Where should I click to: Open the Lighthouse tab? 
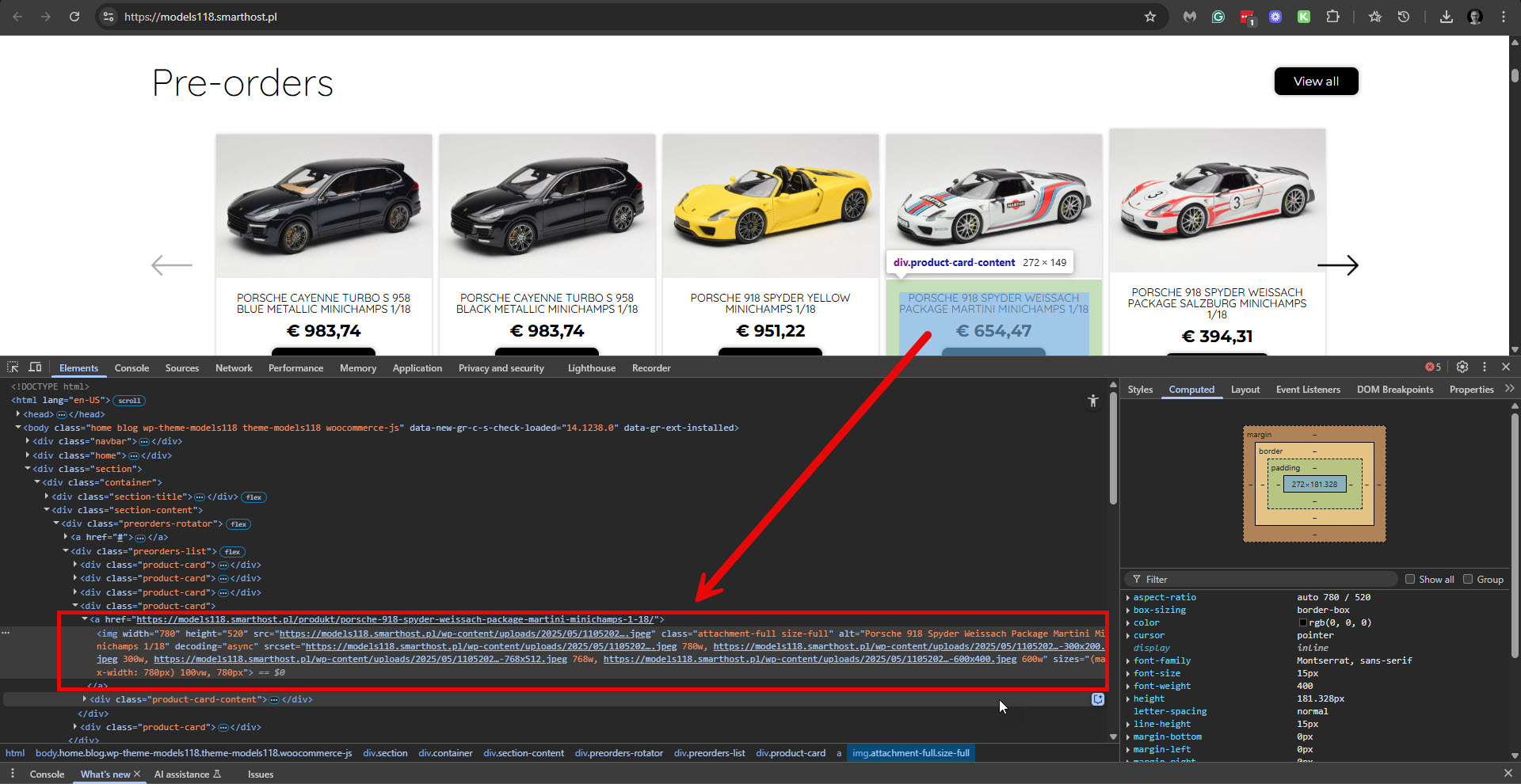click(x=591, y=368)
